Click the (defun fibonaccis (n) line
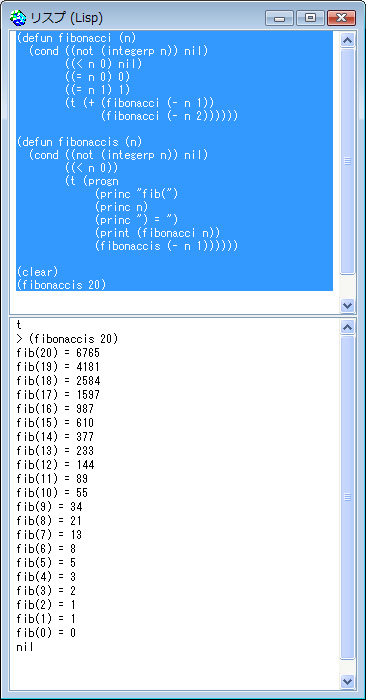 point(79,142)
